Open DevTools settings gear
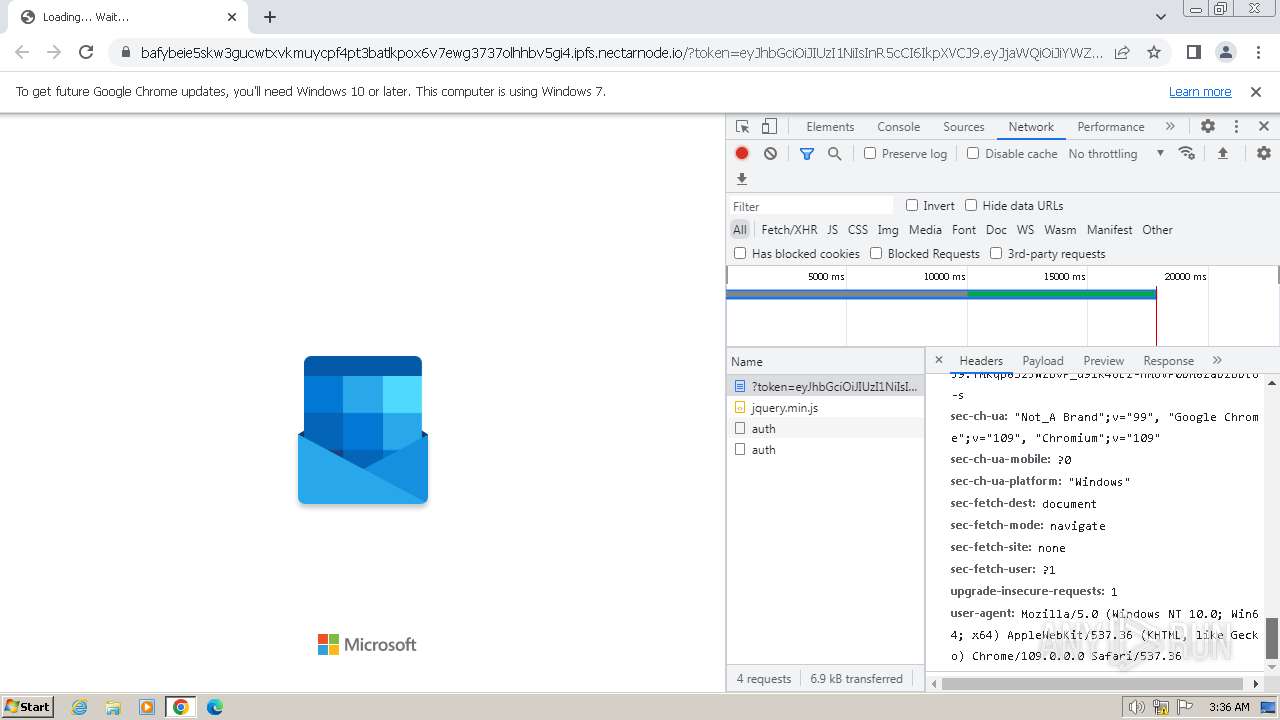The width and height of the screenshot is (1280, 720). coord(1208,127)
